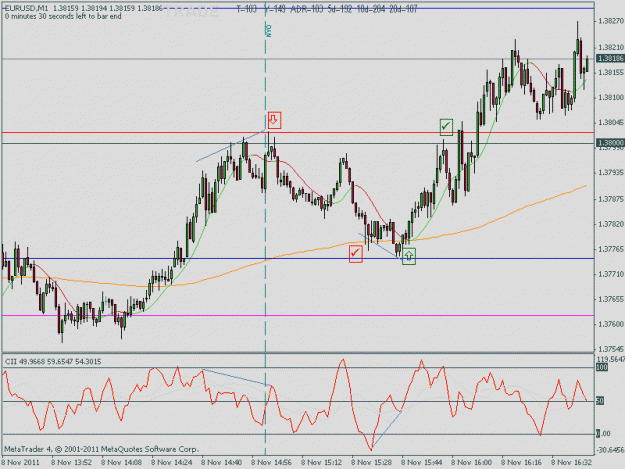Click the 8 Nov 15:44 time label
625x469 pixels.
pos(422,462)
